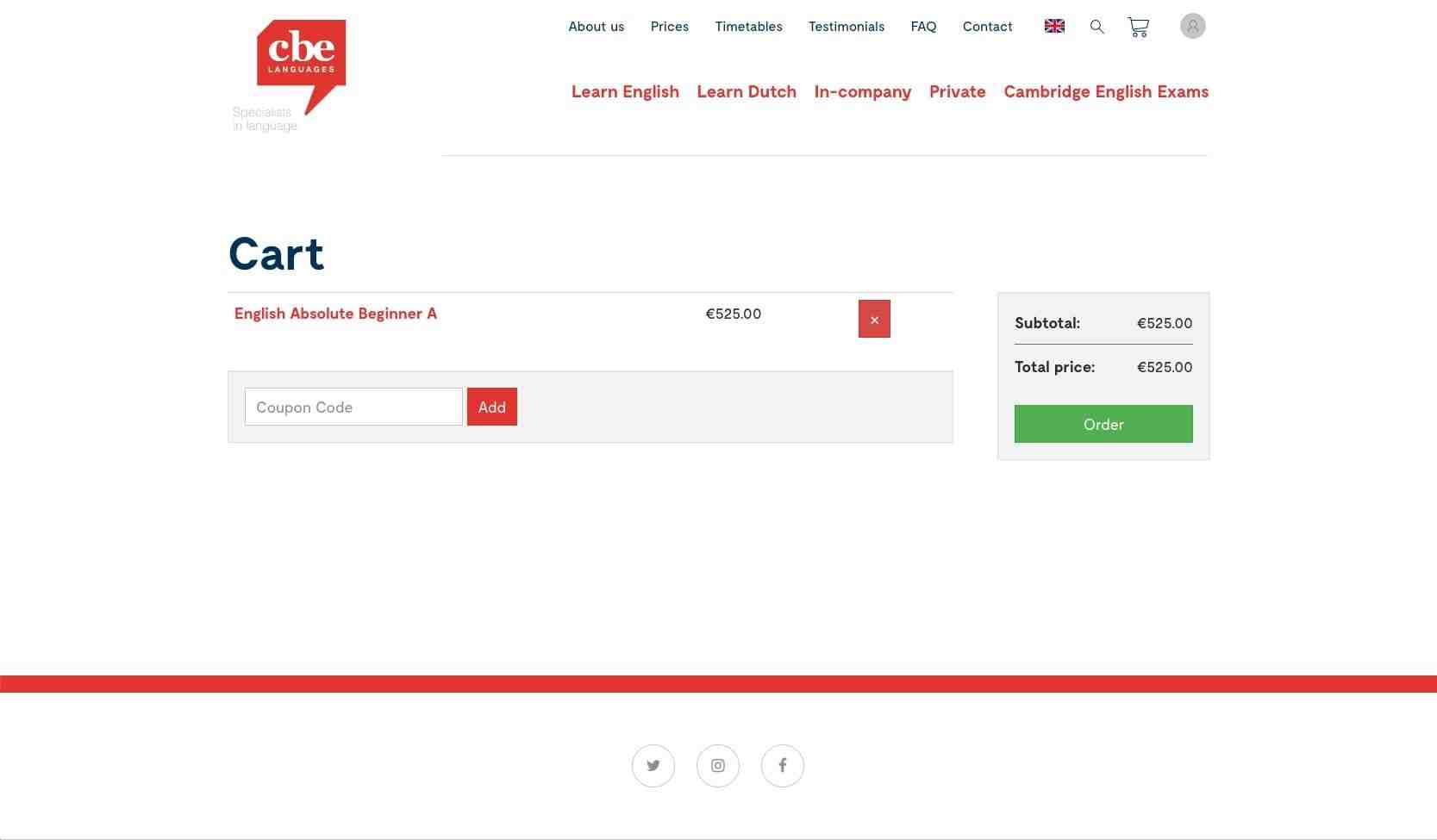The image size is (1437, 840).
Task: Focus the Coupon Code field
Action: coord(353,407)
